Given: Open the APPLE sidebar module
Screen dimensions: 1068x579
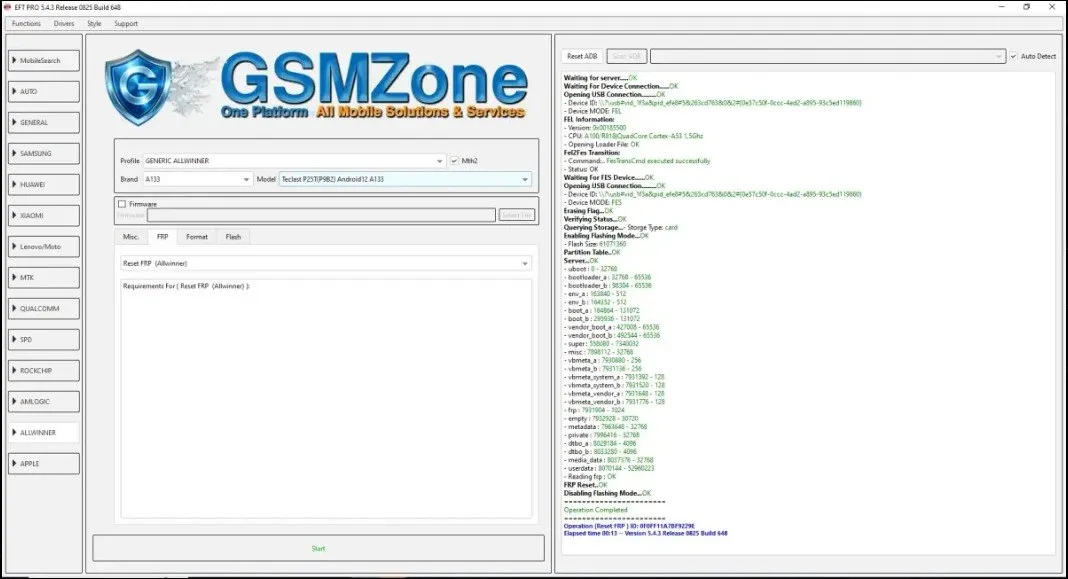Looking at the screenshot, I should pyautogui.click(x=43, y=463).
